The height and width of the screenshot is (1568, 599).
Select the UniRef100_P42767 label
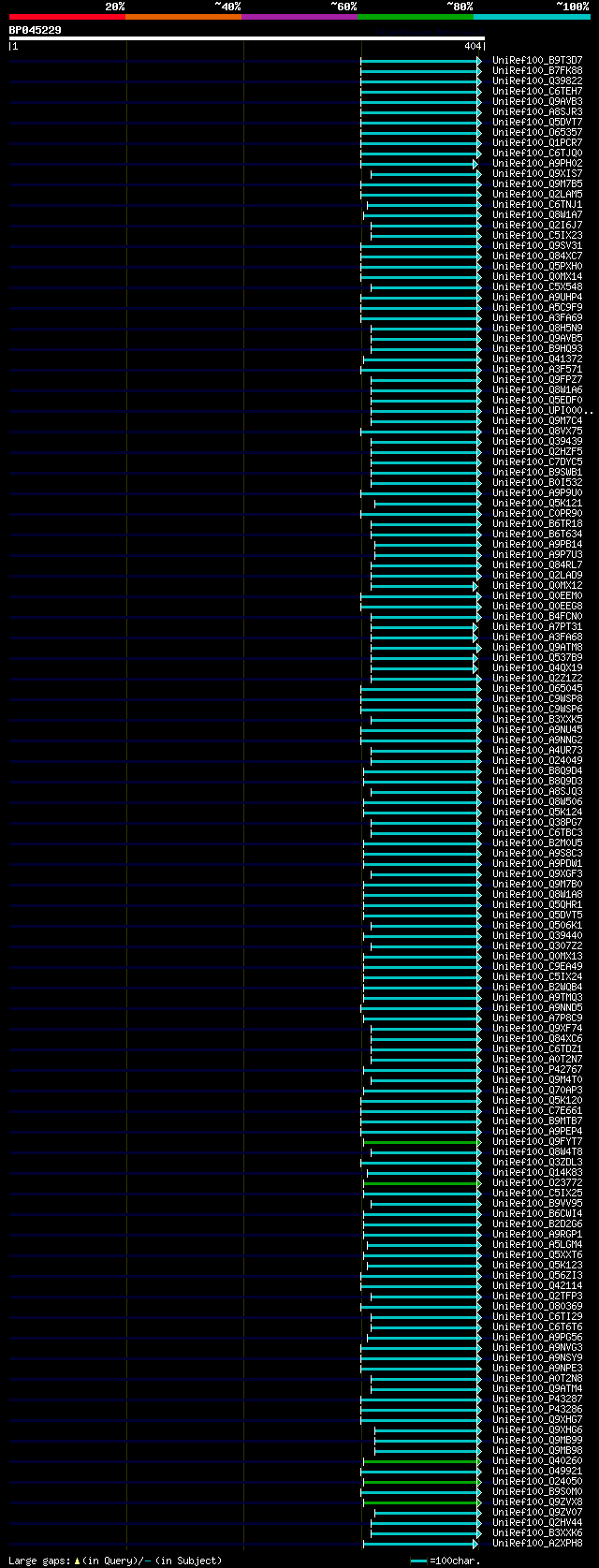pyautogui.click(x=537, y=1069)
